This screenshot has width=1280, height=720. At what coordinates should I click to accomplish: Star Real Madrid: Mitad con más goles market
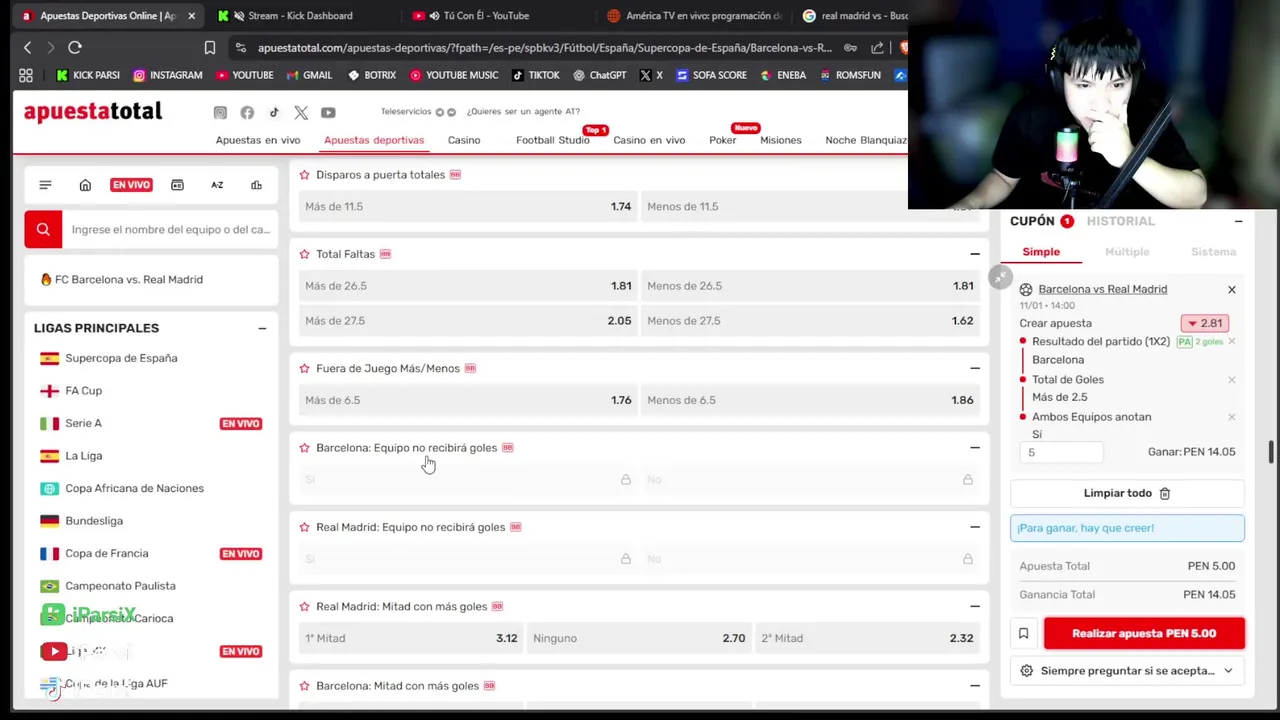305,606
